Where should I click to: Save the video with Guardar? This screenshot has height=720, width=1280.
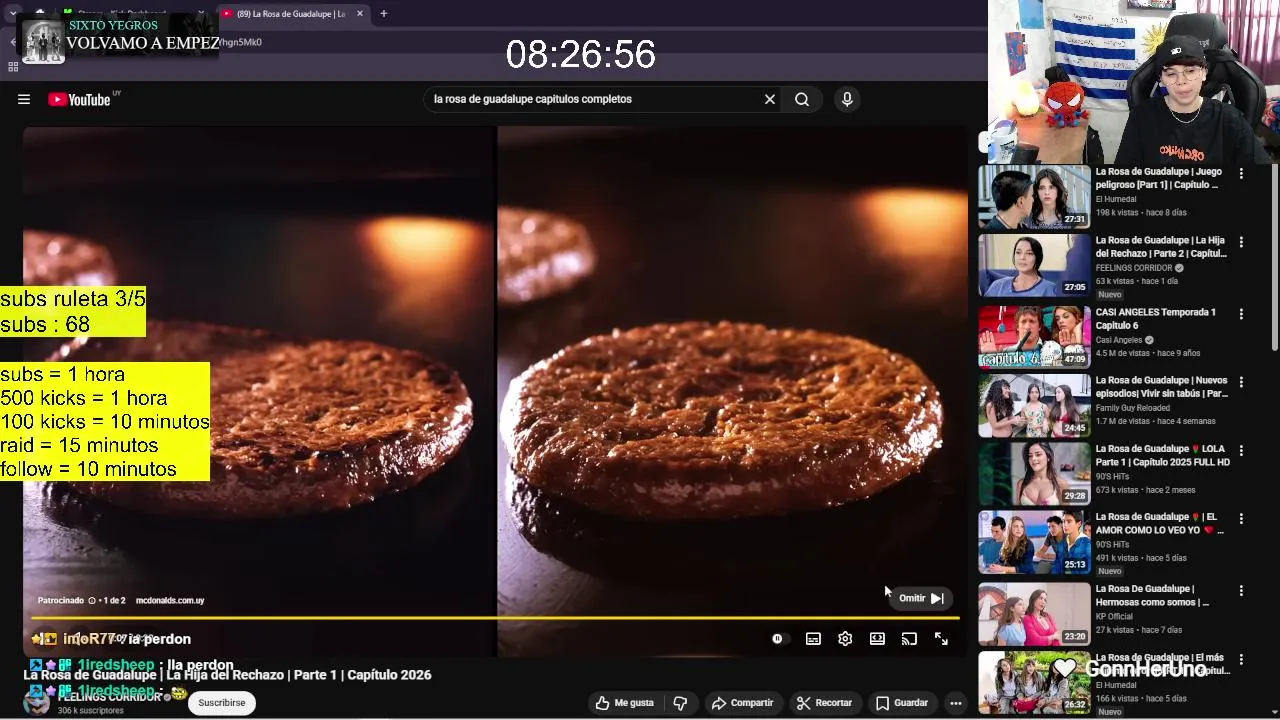pos(902,703)
